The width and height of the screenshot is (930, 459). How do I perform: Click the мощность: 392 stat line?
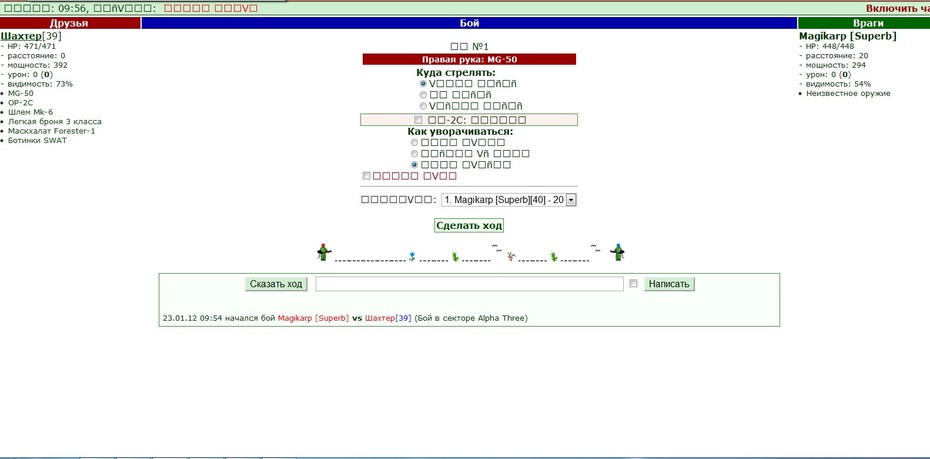(34, 65)
